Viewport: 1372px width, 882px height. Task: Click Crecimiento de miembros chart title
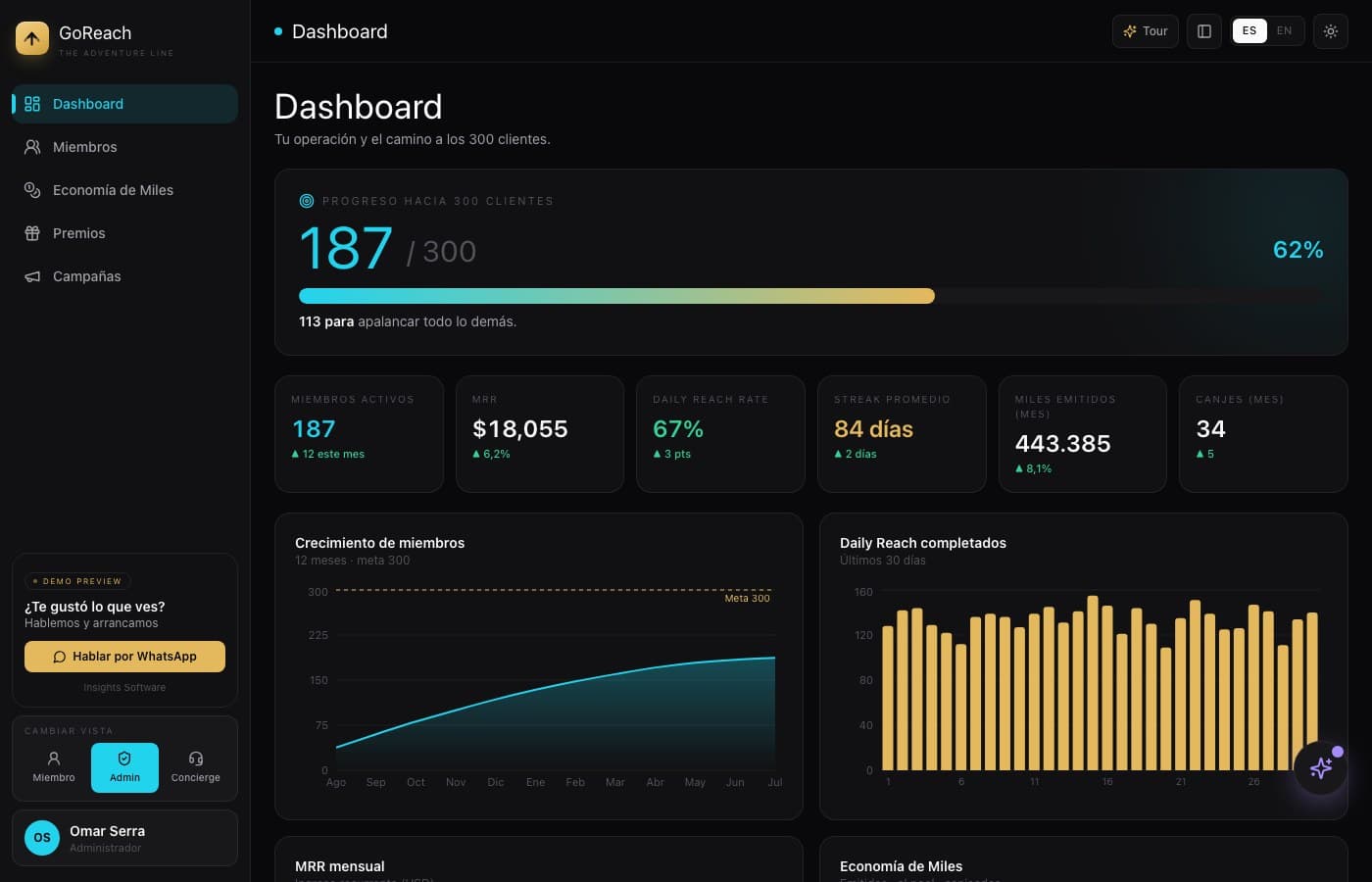[x=380, y=543]
